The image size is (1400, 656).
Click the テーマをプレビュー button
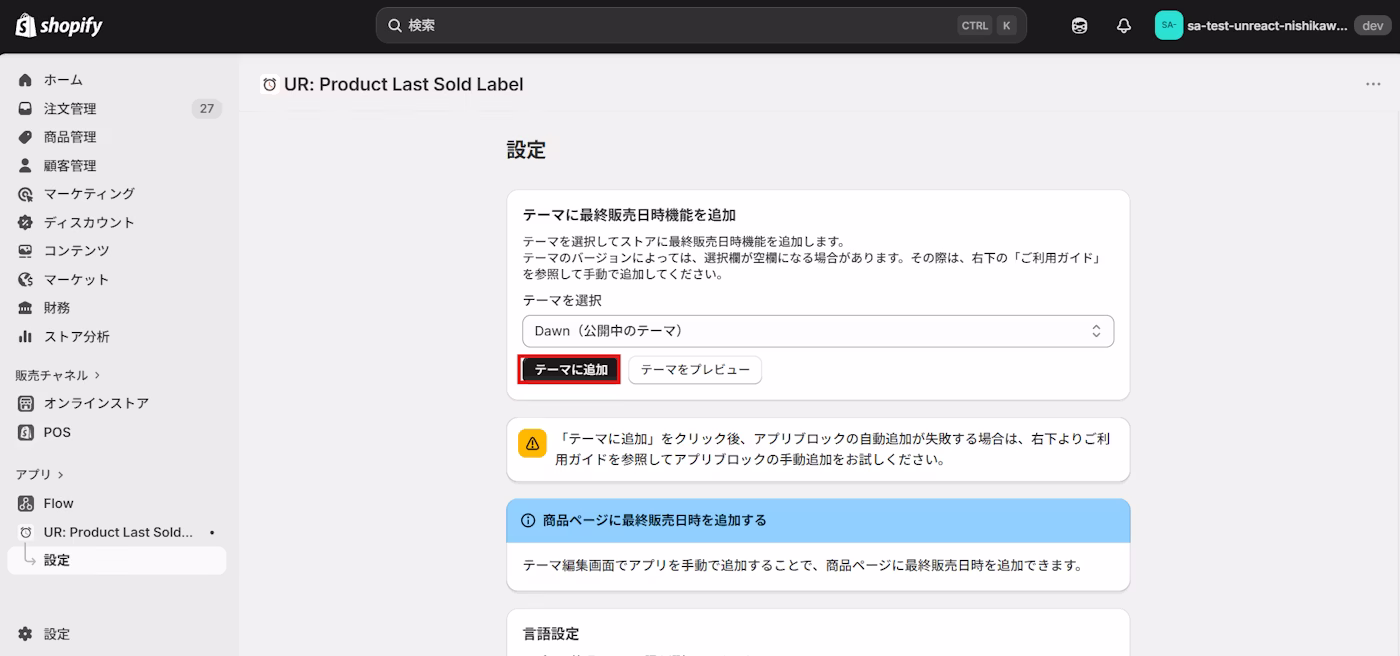click(694, 369)
